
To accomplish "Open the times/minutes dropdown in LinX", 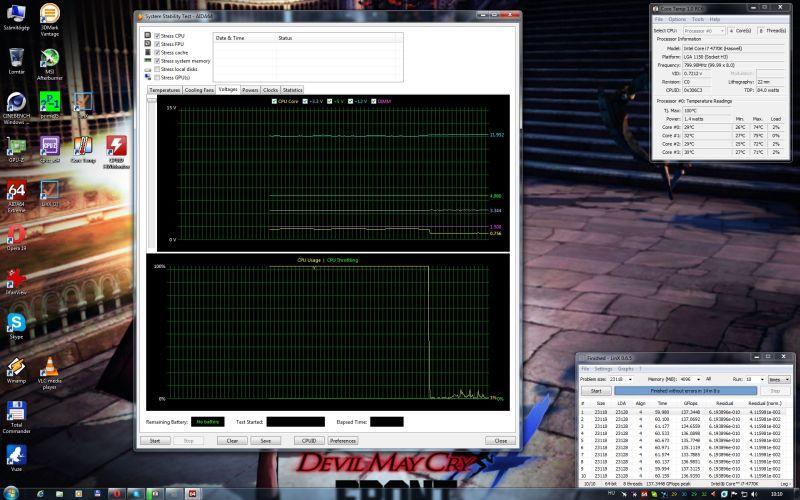I will [779, 380].
